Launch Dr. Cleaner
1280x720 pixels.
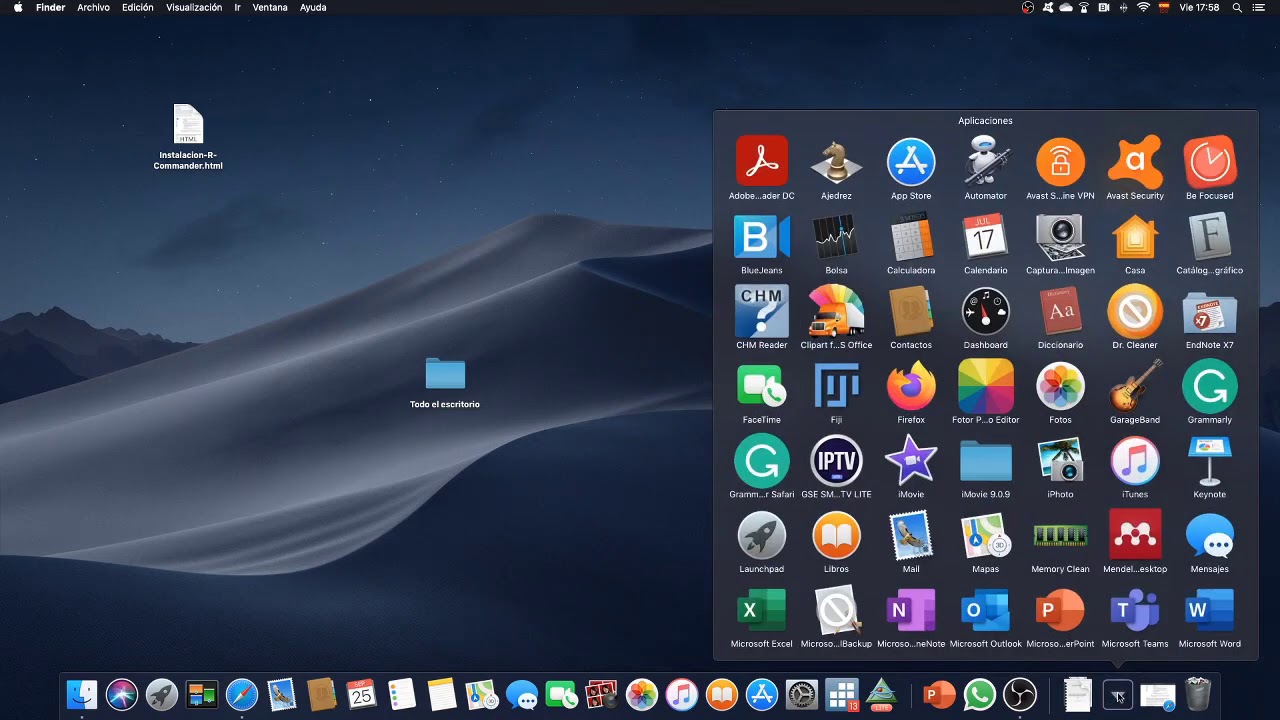click(x=1135, y=311)
